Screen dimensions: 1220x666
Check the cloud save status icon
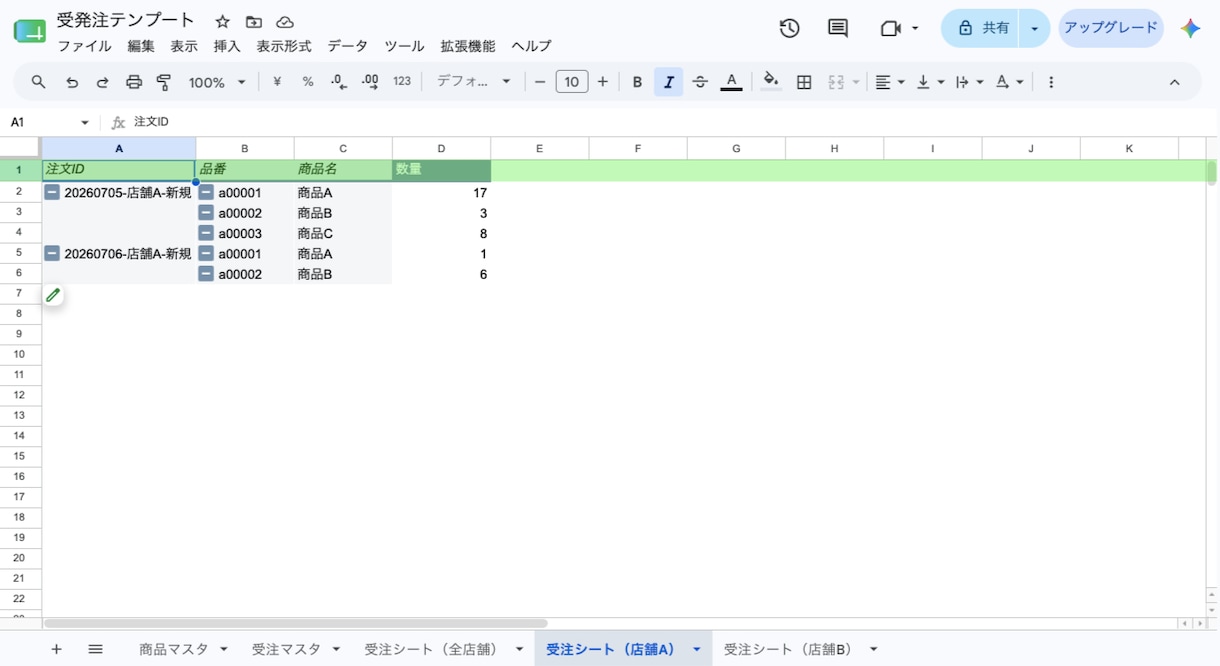[x=285, y=21]
